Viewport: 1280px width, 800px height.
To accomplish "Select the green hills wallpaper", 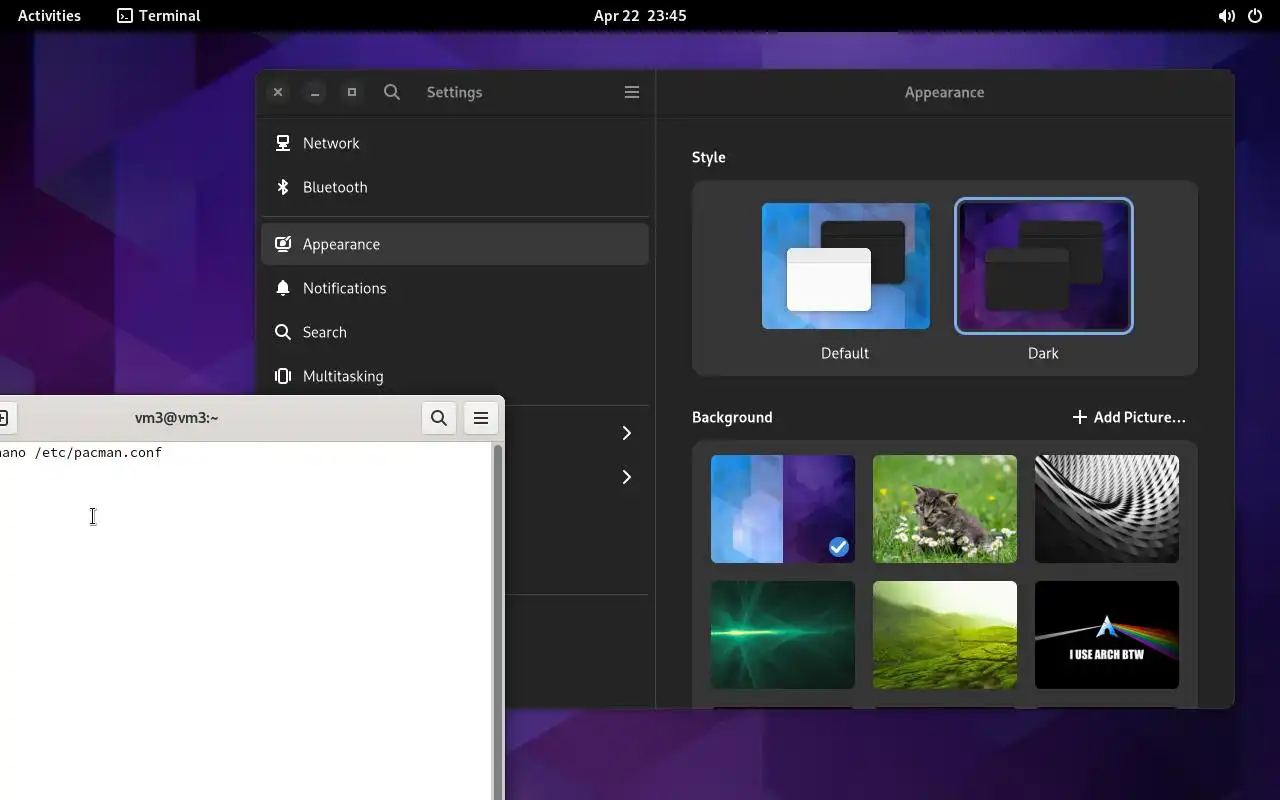I will (x=945, y=635).
